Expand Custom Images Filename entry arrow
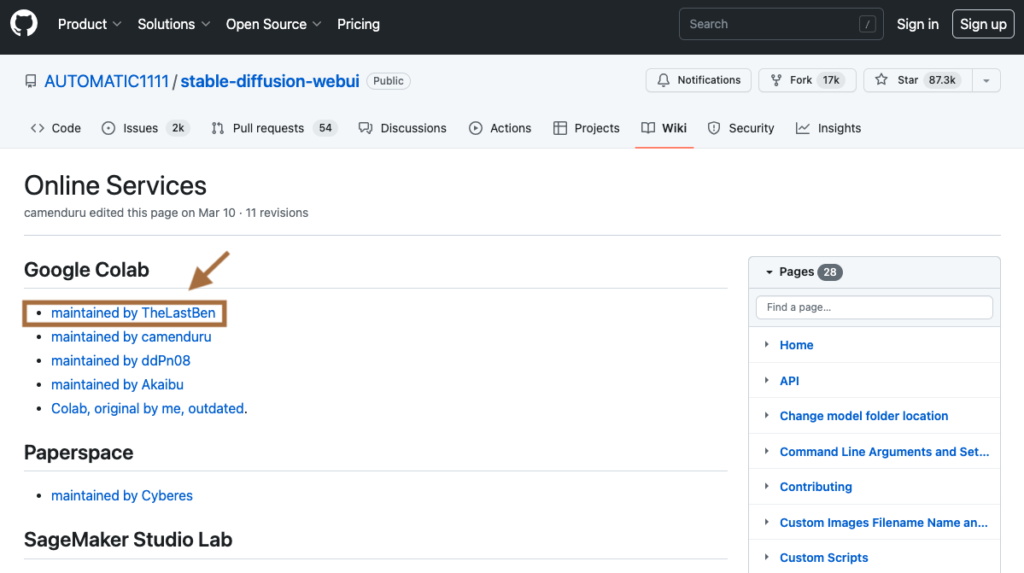The height and width of the screenshot is (573, 1024). click(x=767, y=522)
